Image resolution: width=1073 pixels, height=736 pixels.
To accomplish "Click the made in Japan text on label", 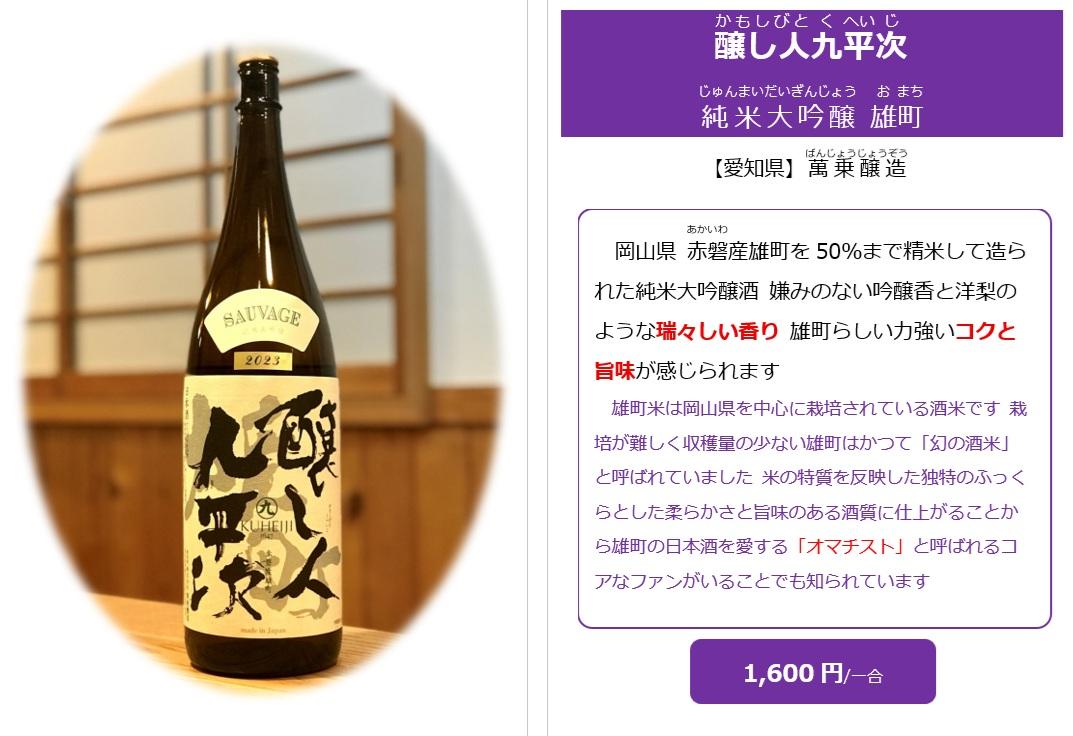I will [x=263, y=631].
